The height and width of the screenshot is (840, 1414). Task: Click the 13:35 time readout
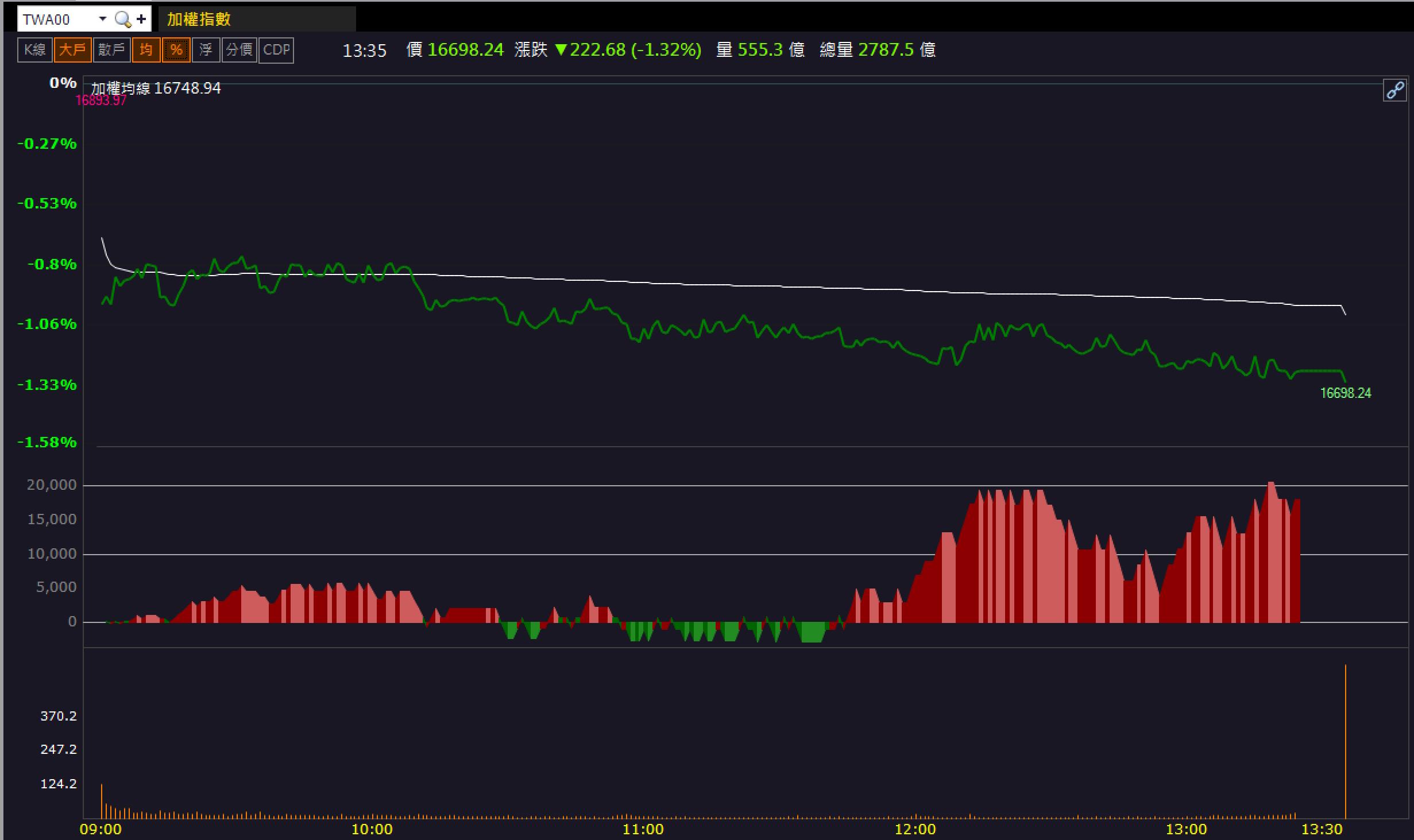point(365,51)
